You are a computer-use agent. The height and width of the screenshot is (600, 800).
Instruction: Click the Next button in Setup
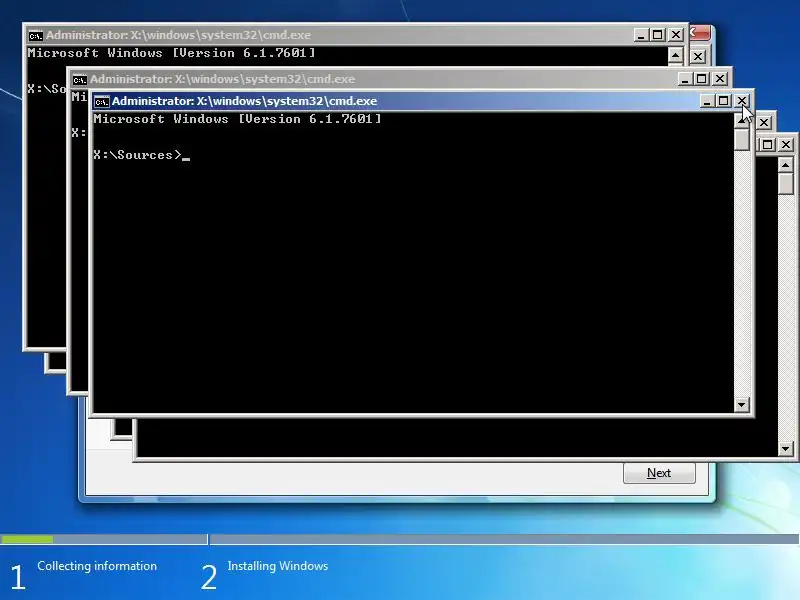(659, 473)
